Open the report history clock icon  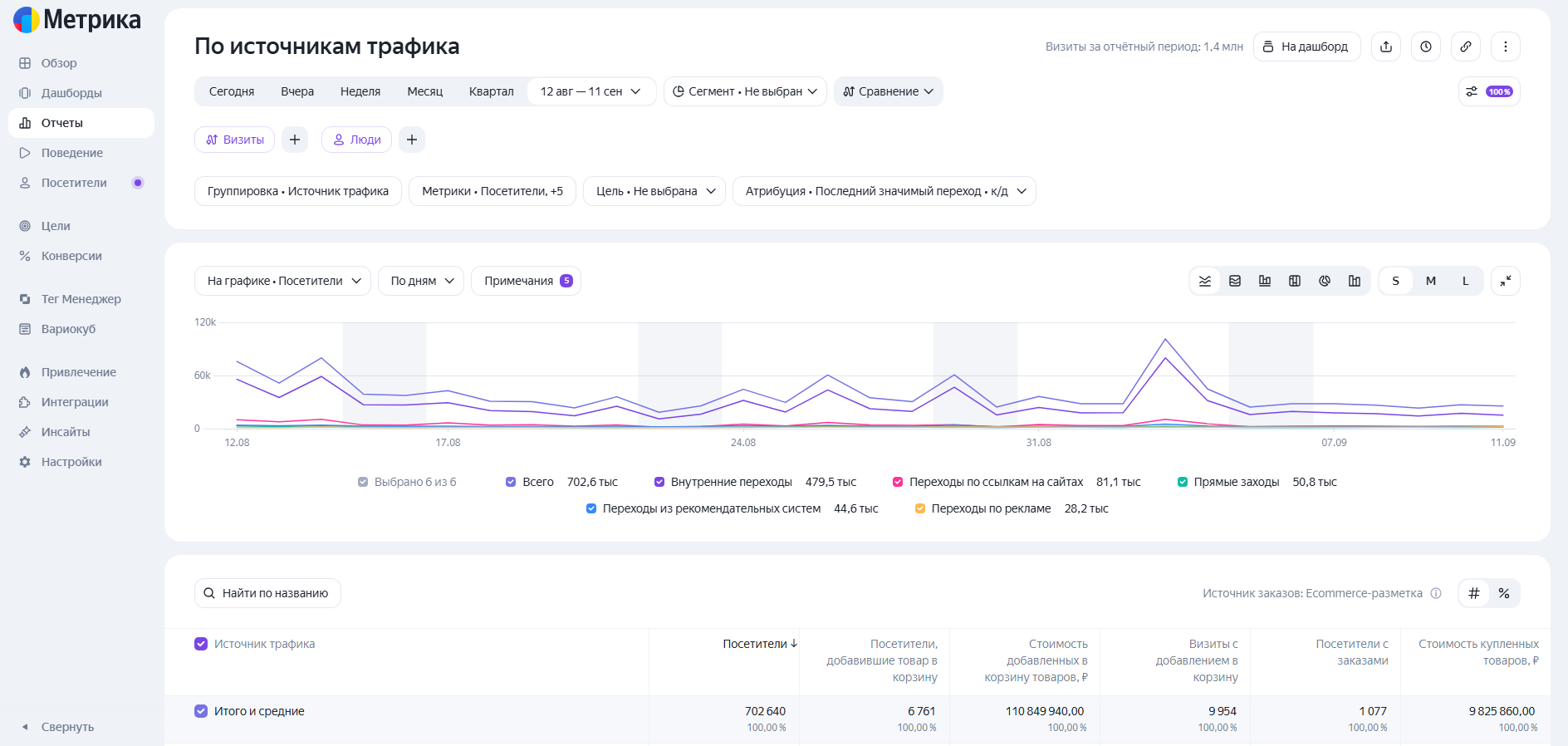[1426, 47]
